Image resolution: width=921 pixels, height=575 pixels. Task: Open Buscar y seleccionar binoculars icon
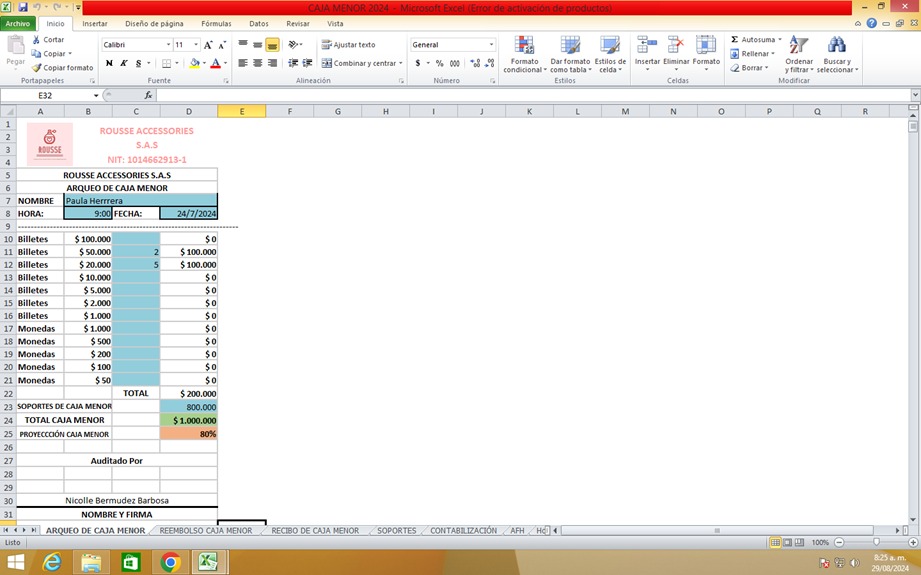point(836,46)
